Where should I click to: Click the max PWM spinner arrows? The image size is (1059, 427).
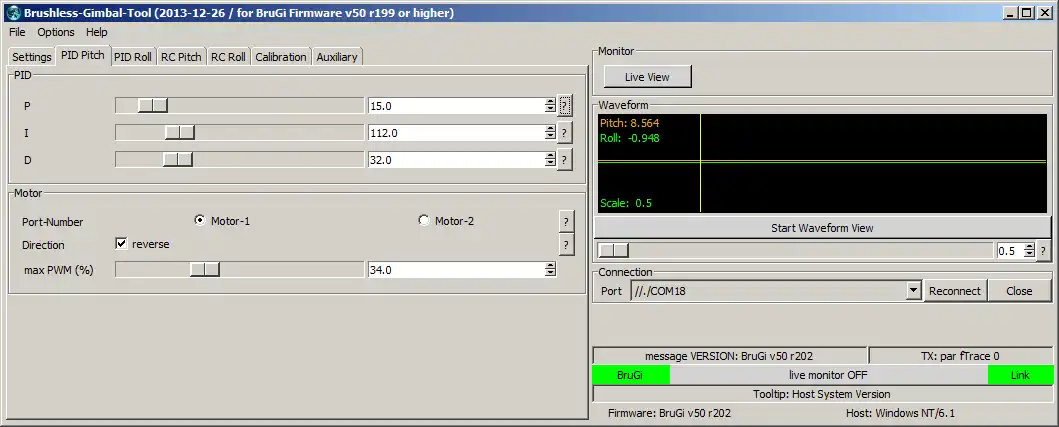[550, 270]
